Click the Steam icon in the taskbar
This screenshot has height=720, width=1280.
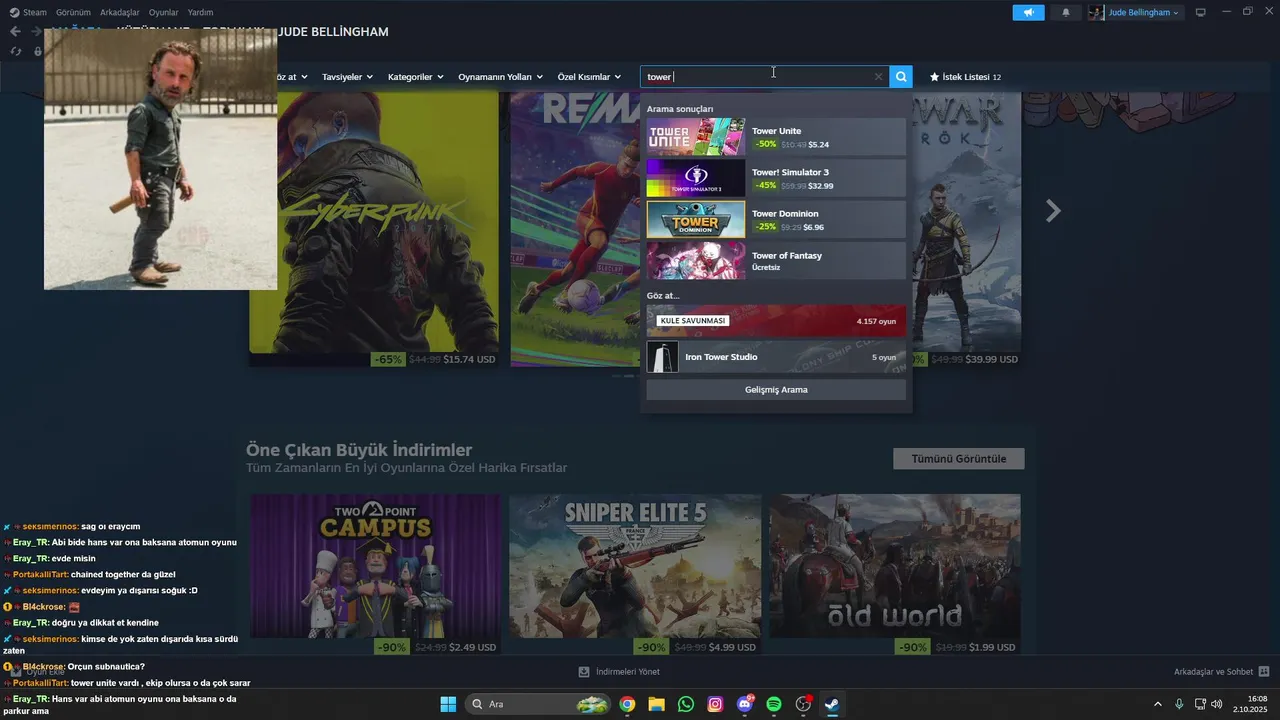[831, 704]
